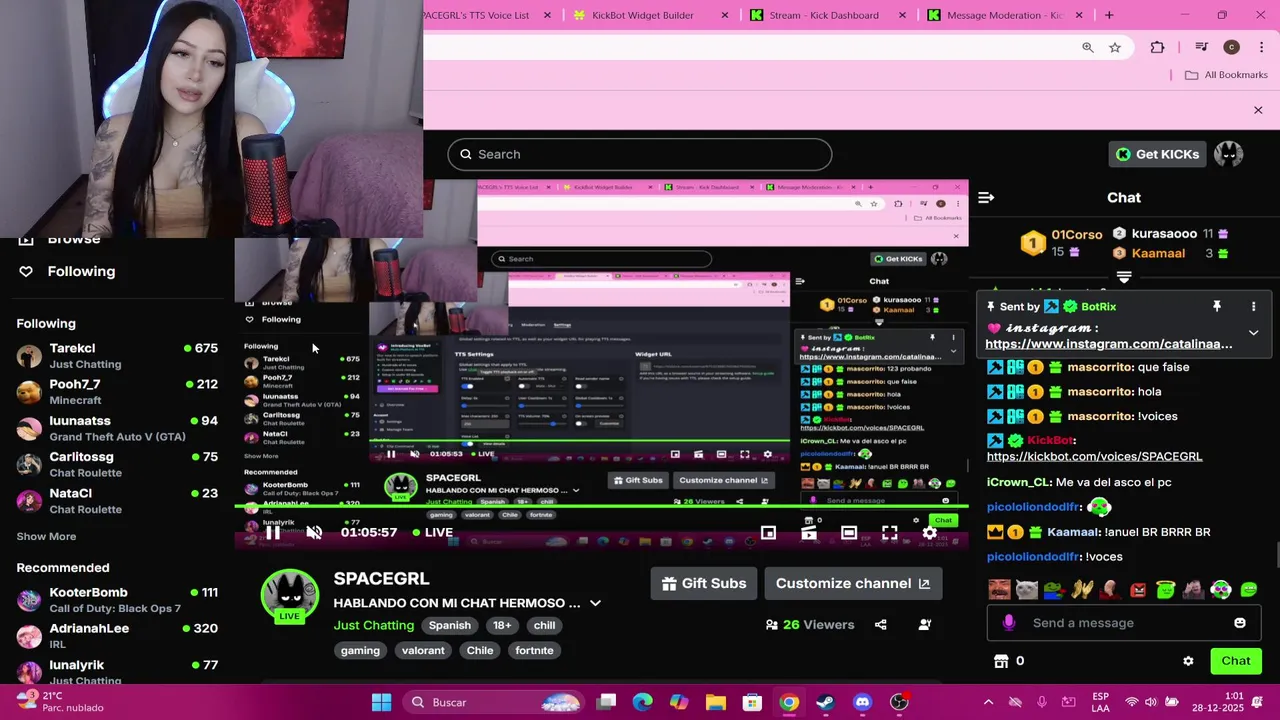This screenshot has height=720, width=1280.
Task: Switch player to theater mode
Action: 849,533
